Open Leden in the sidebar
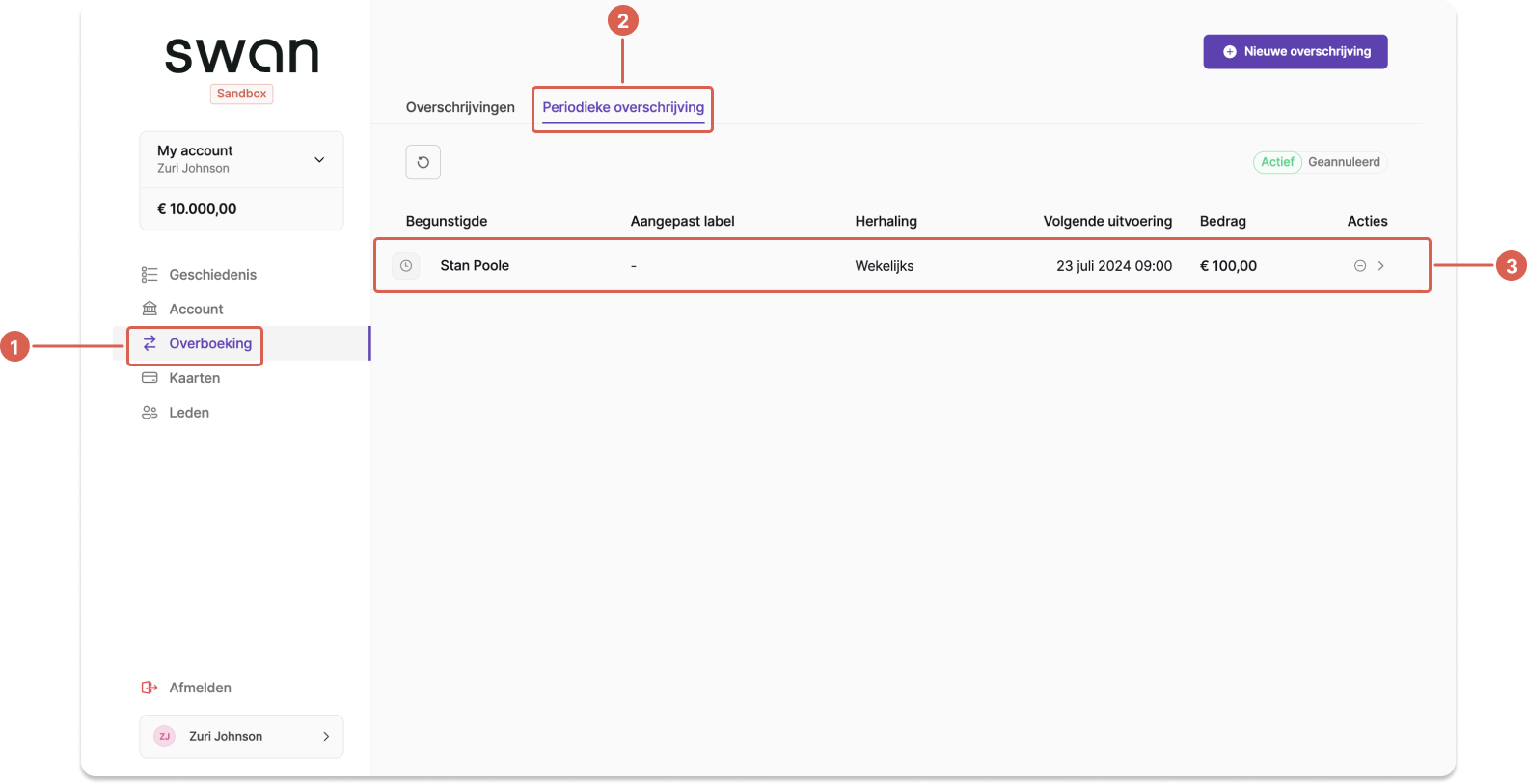The height and width of the screenshot is (784, 1527). coord(189,413)
